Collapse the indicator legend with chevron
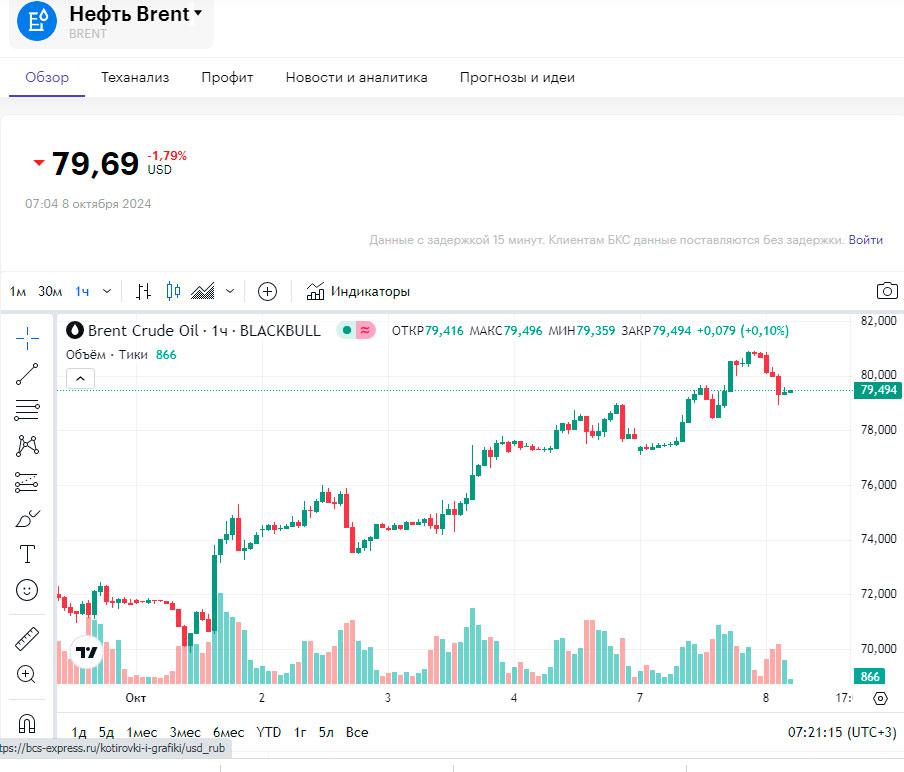 coord(81,378)
